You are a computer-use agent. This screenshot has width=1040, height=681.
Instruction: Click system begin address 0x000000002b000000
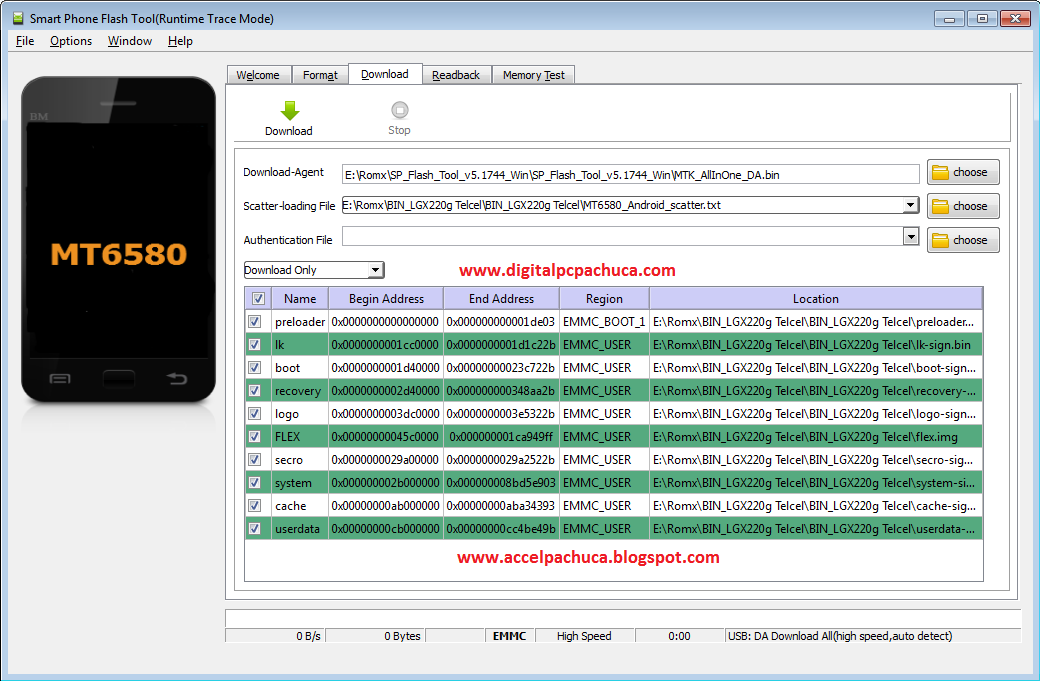[x=386, y=483]
